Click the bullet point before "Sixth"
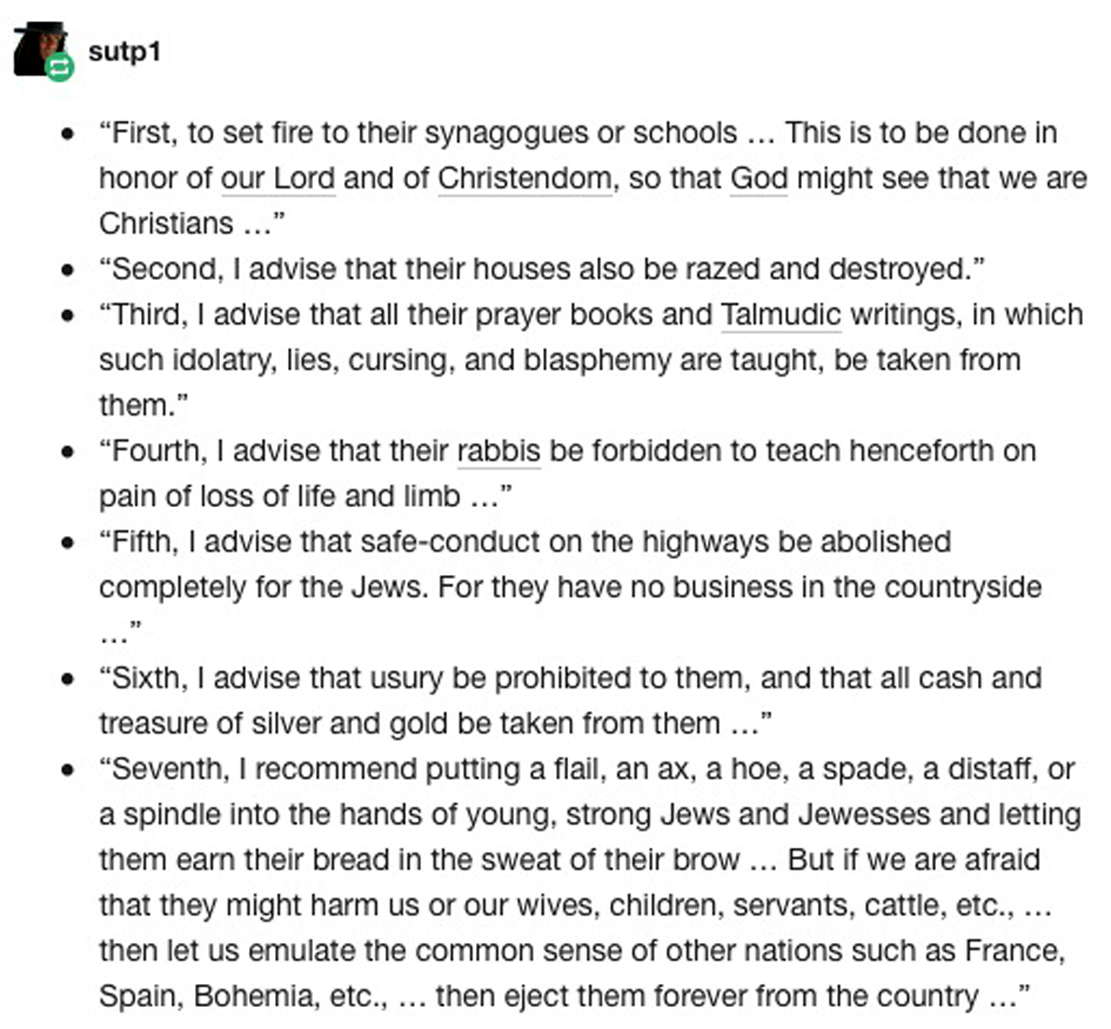 click(68, 679)
